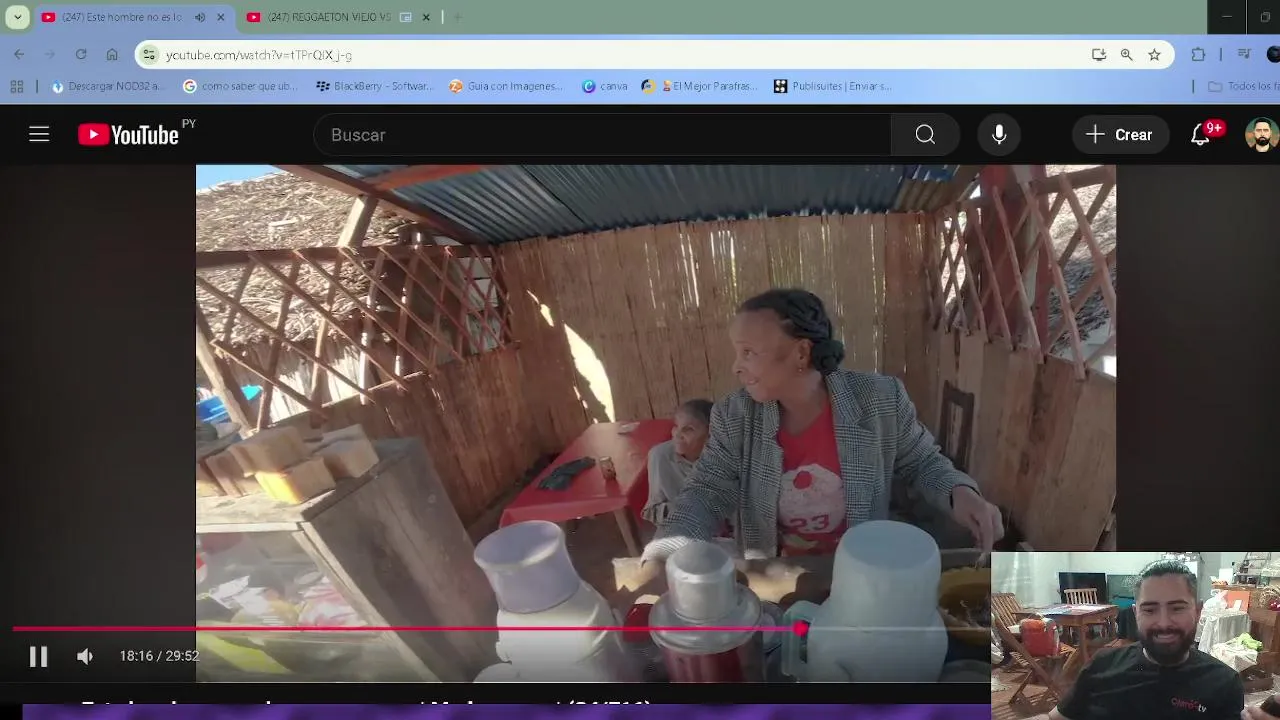
Task: Open the apps grid in the bookmarks bar
Action: pos(17,86)
